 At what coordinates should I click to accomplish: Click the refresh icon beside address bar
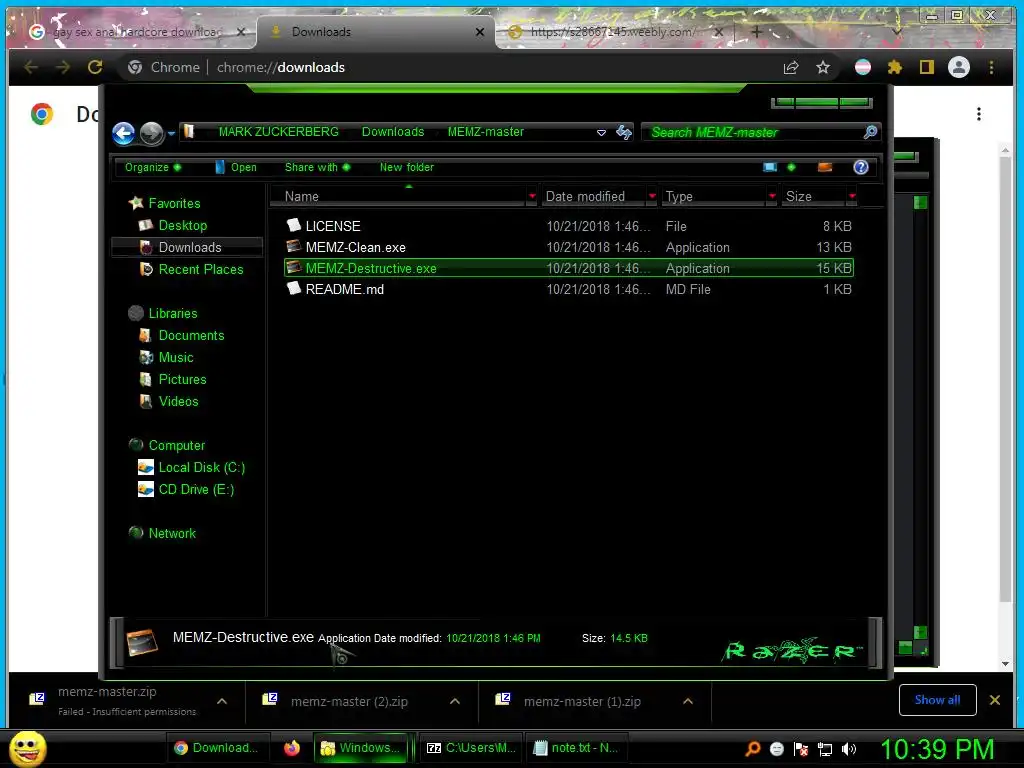[624, 133]
